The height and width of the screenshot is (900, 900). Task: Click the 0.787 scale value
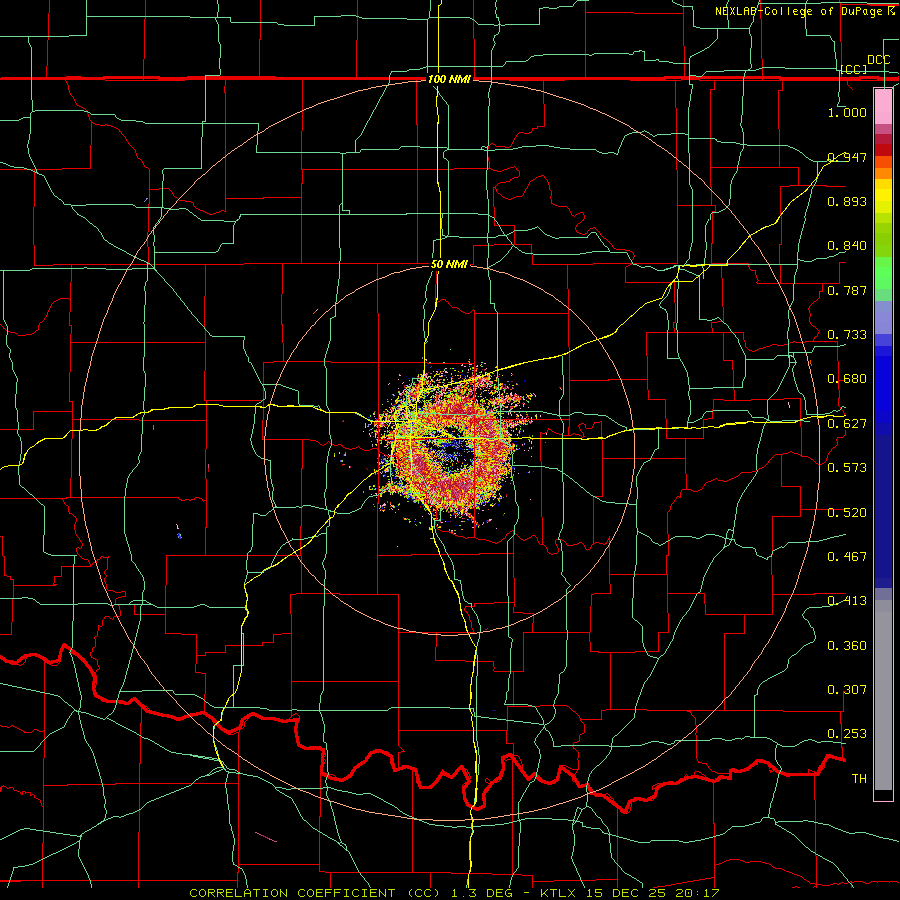click(847, 290)
